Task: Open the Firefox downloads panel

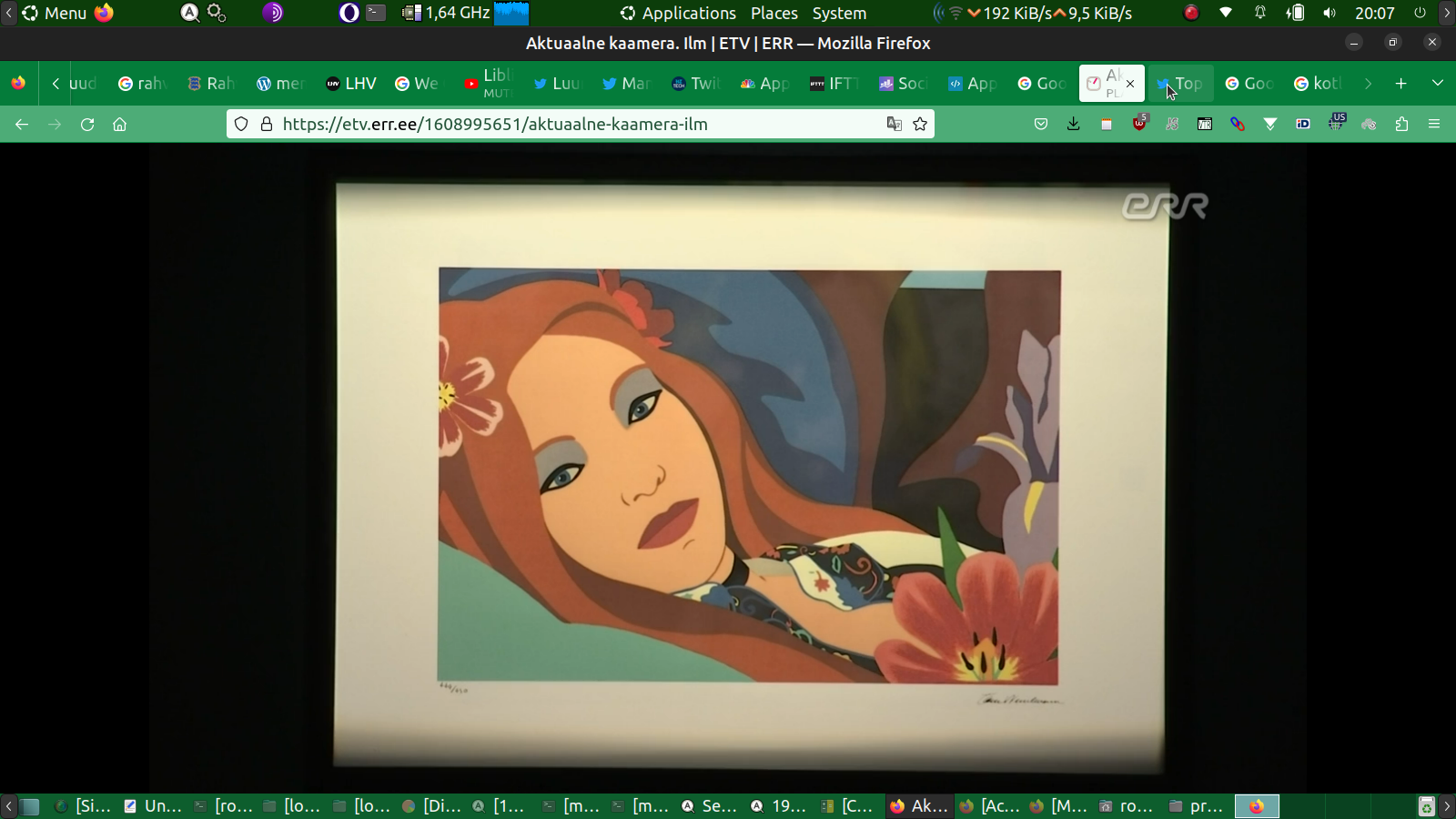Action: pos(1074,125)
